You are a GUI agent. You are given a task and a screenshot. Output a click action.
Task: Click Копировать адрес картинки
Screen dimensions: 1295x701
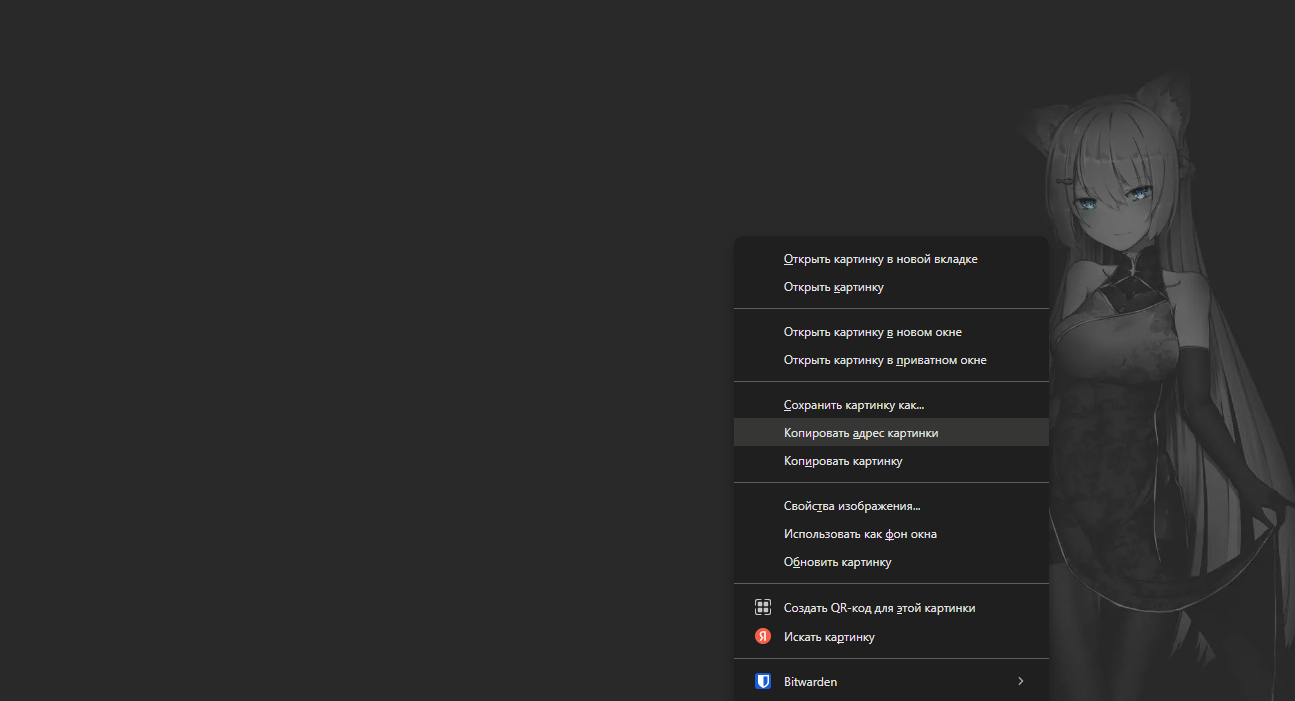891,433
